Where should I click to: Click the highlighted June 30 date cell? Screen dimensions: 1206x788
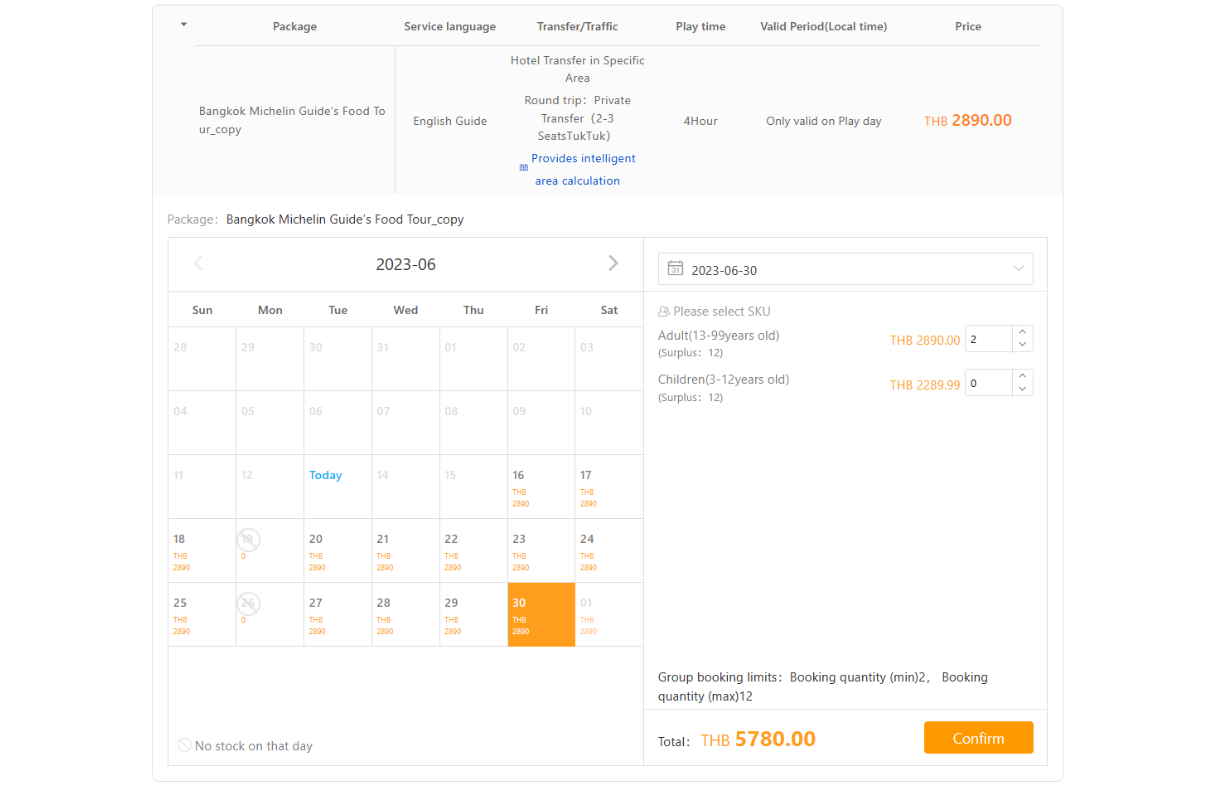pos(541,614)
